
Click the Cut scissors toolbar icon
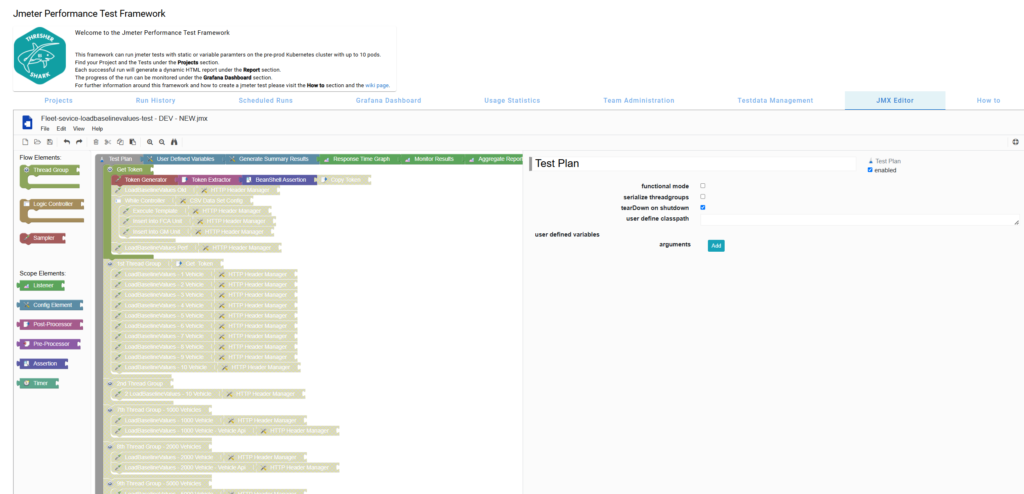108,142
